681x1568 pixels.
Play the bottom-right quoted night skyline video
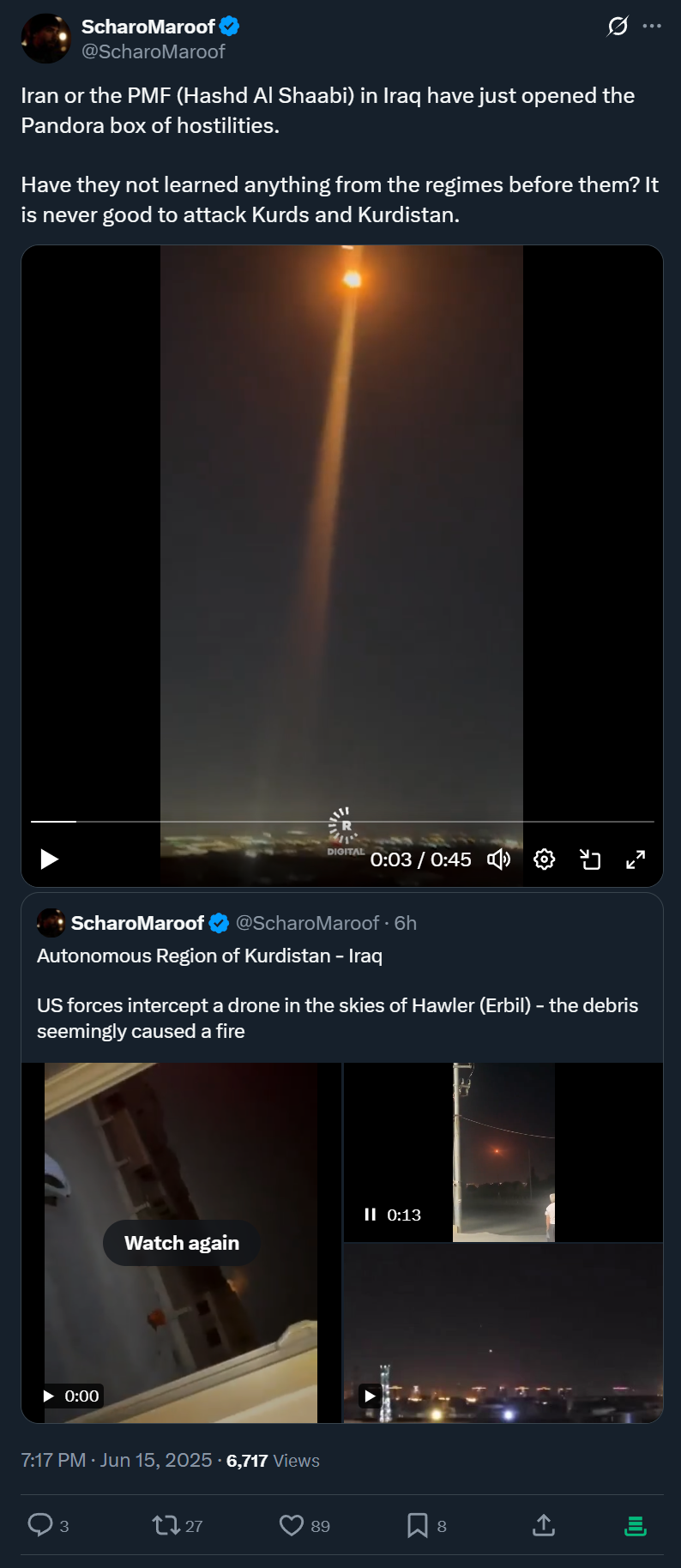coord(370,1396)
